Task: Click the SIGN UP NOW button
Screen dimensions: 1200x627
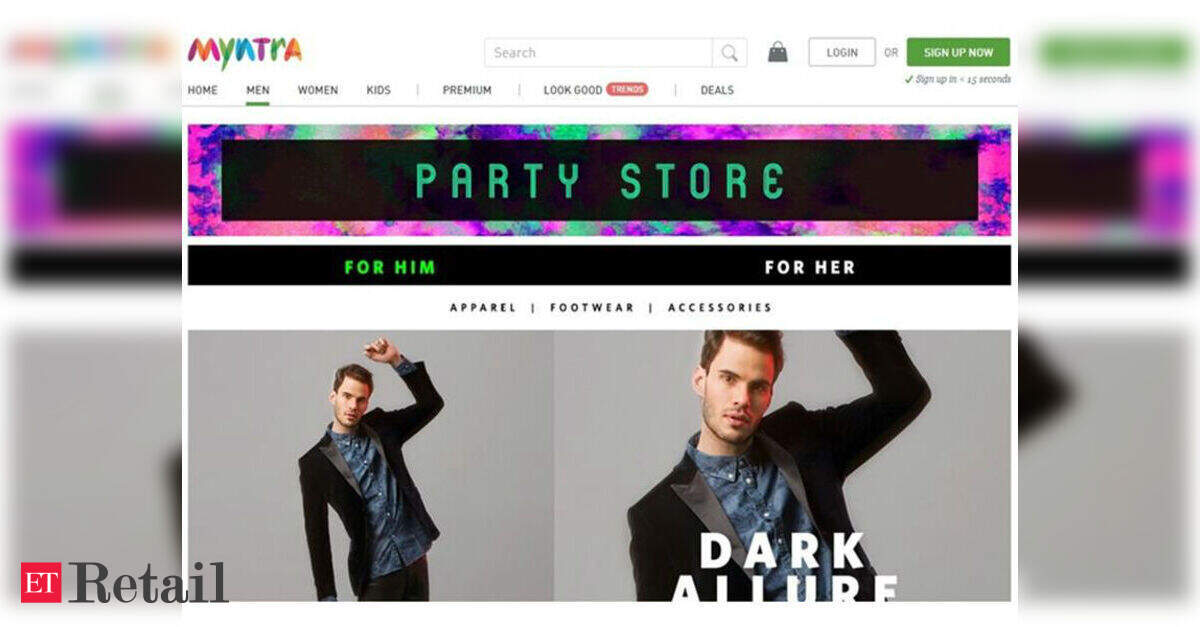Action: pyautogui.click(x=958, y=52)
